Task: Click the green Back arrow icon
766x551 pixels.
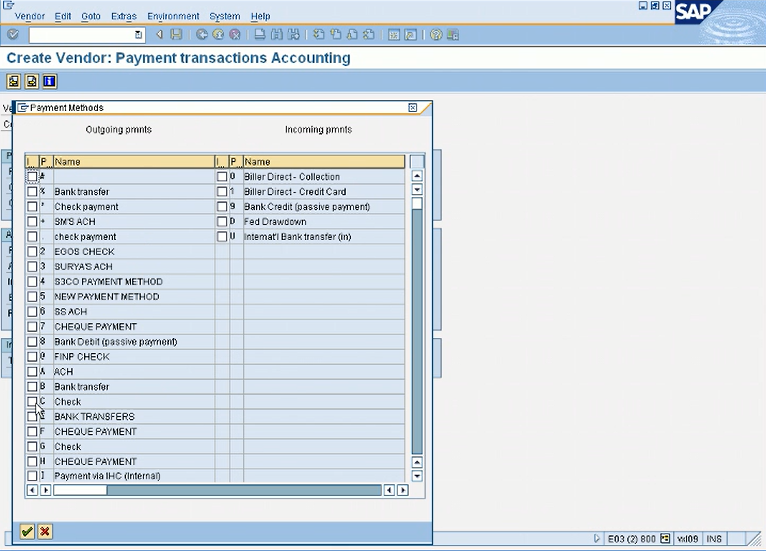Action: [202, 35]
